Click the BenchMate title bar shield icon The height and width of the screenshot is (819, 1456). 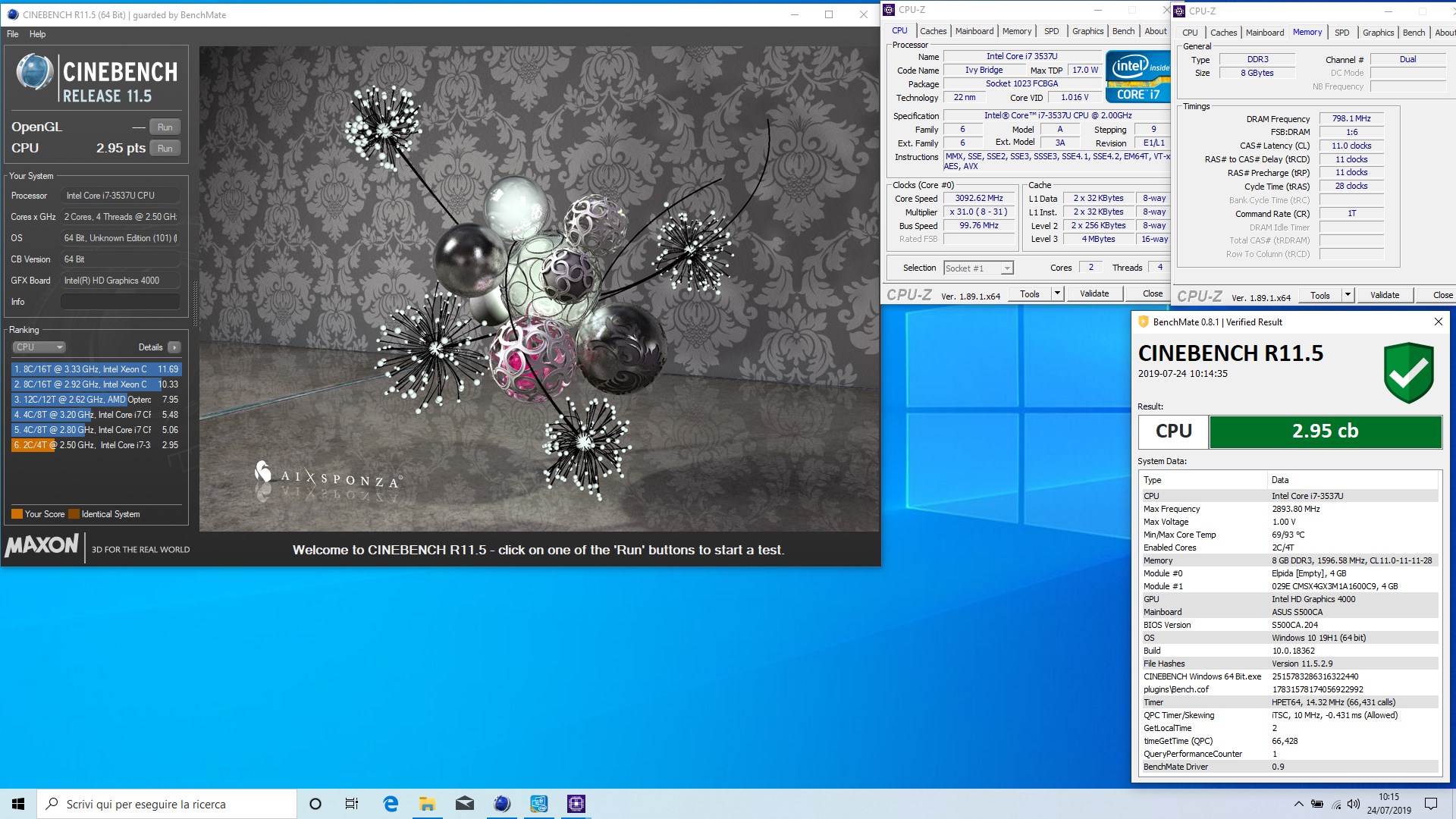pyautogui.click(x=1144, y=322)
